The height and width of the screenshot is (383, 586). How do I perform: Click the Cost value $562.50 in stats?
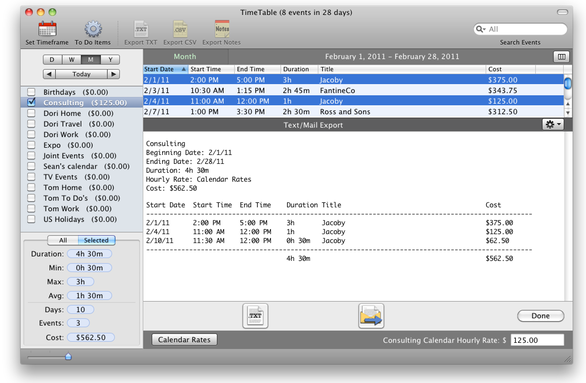tap(91, 337)
